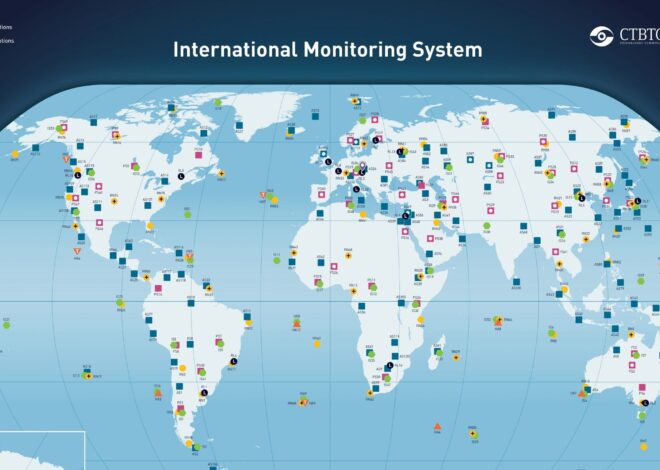This screenshot has width=660, height=470.
Task: Select the blue square in far northern Siberia
Action: click(552, 115)
